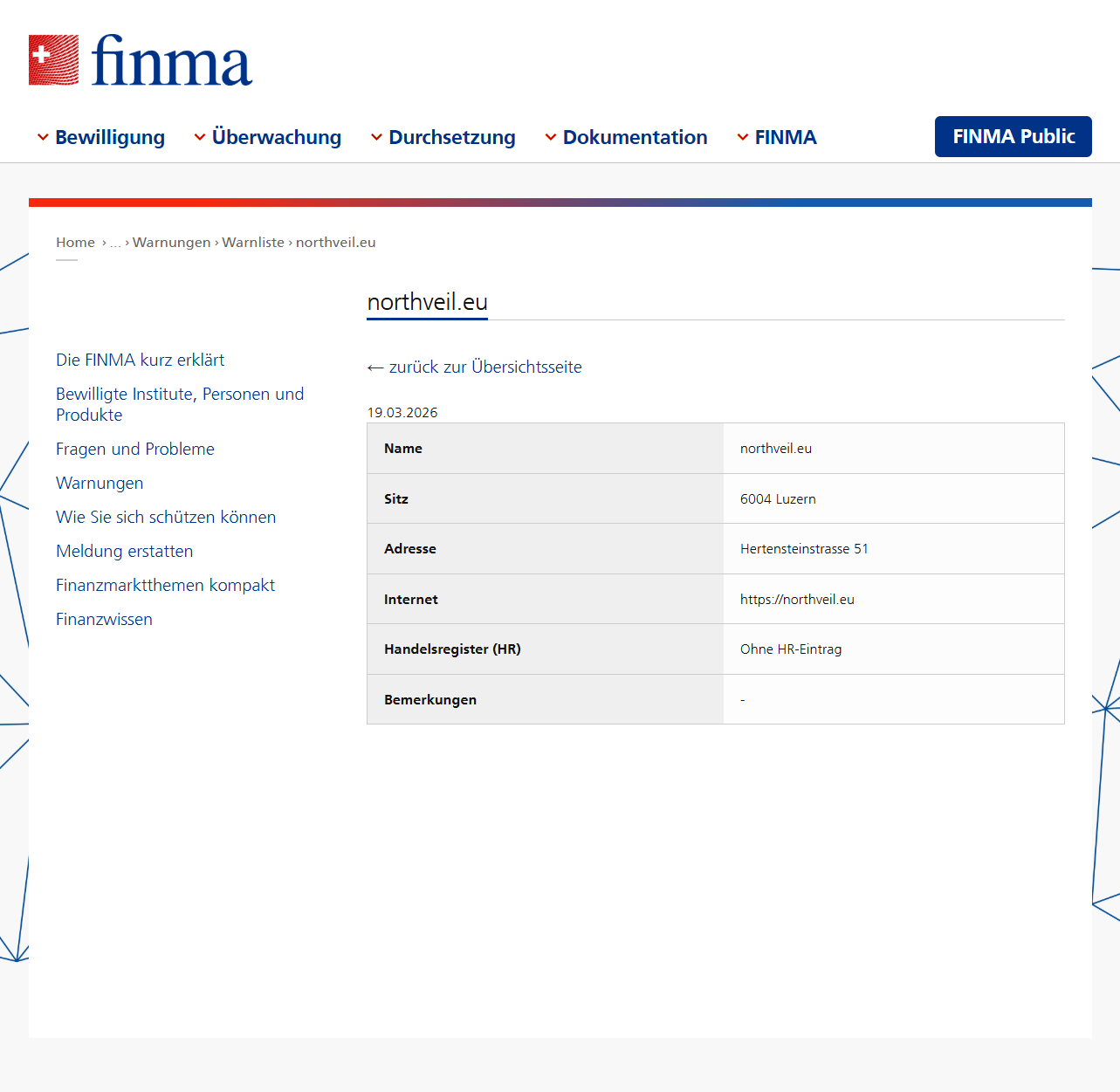
Task: Open Finanzmarktthemen kompakt
Action: tap(165, 585)
